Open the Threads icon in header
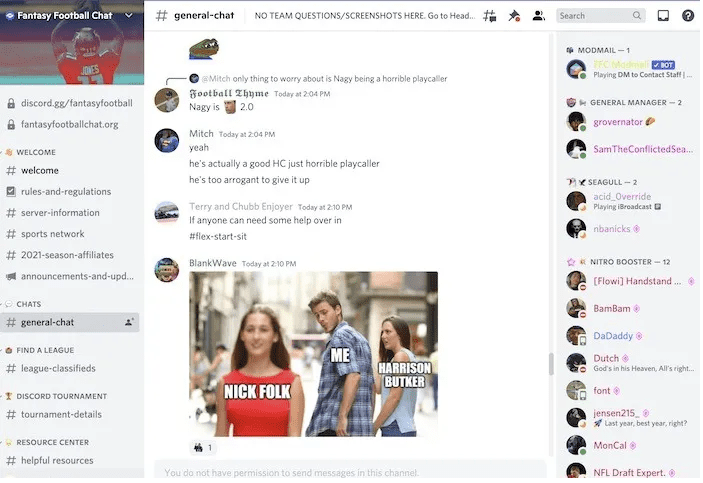This screenshot has height=483, width=703. [490, 16]
